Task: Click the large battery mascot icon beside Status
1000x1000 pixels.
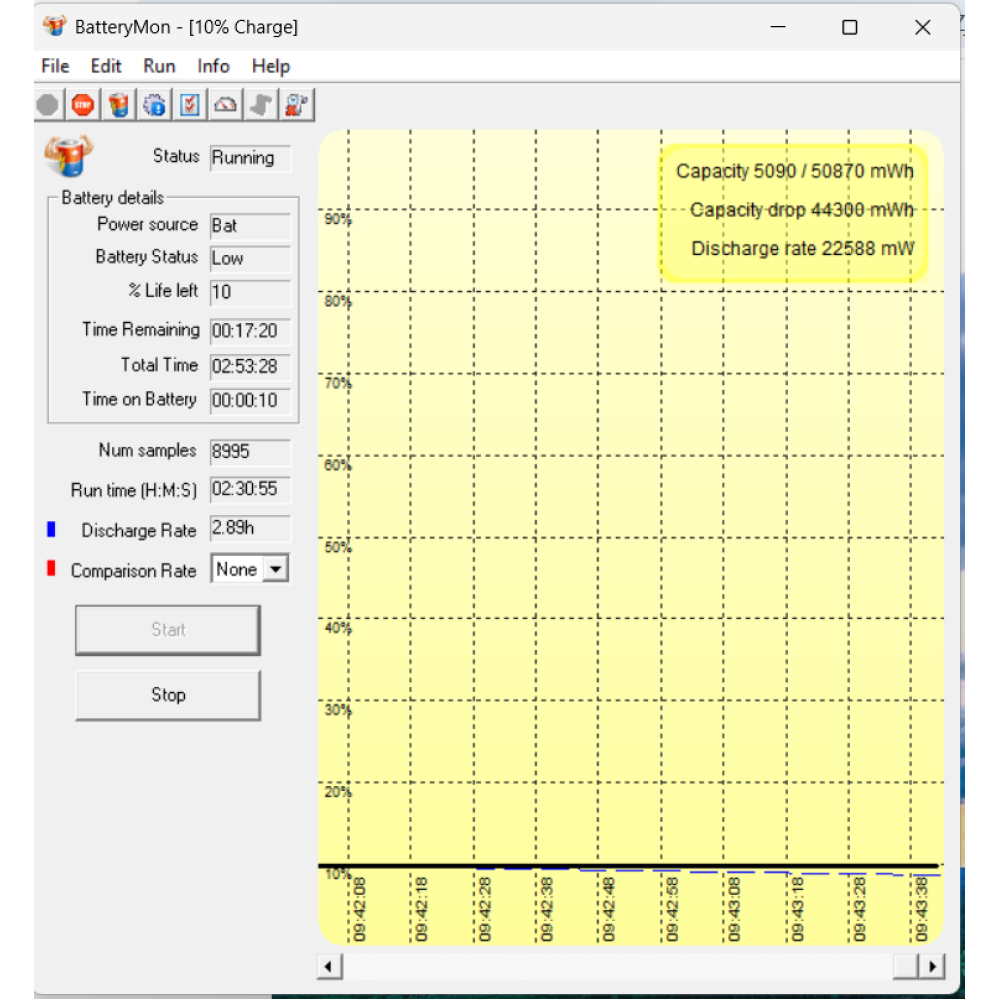Action: tap(68, 156)
